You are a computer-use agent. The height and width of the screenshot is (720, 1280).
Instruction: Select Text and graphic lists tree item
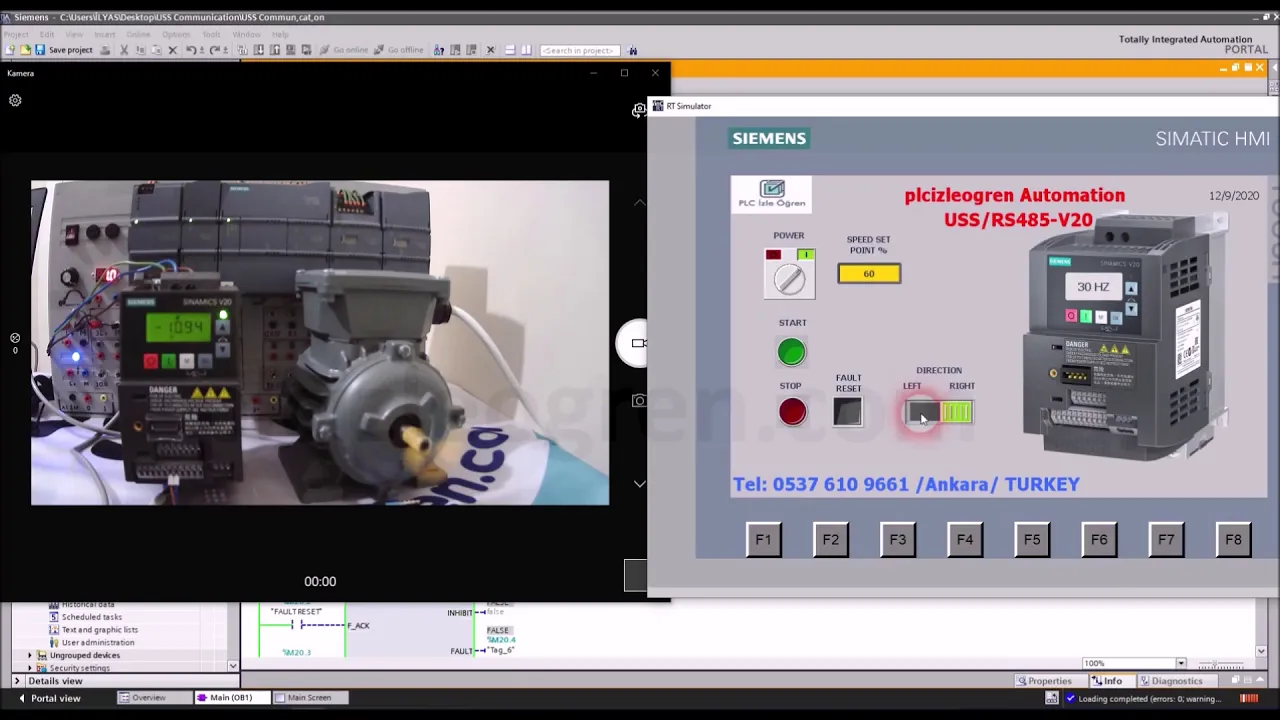tap(99, 630)
